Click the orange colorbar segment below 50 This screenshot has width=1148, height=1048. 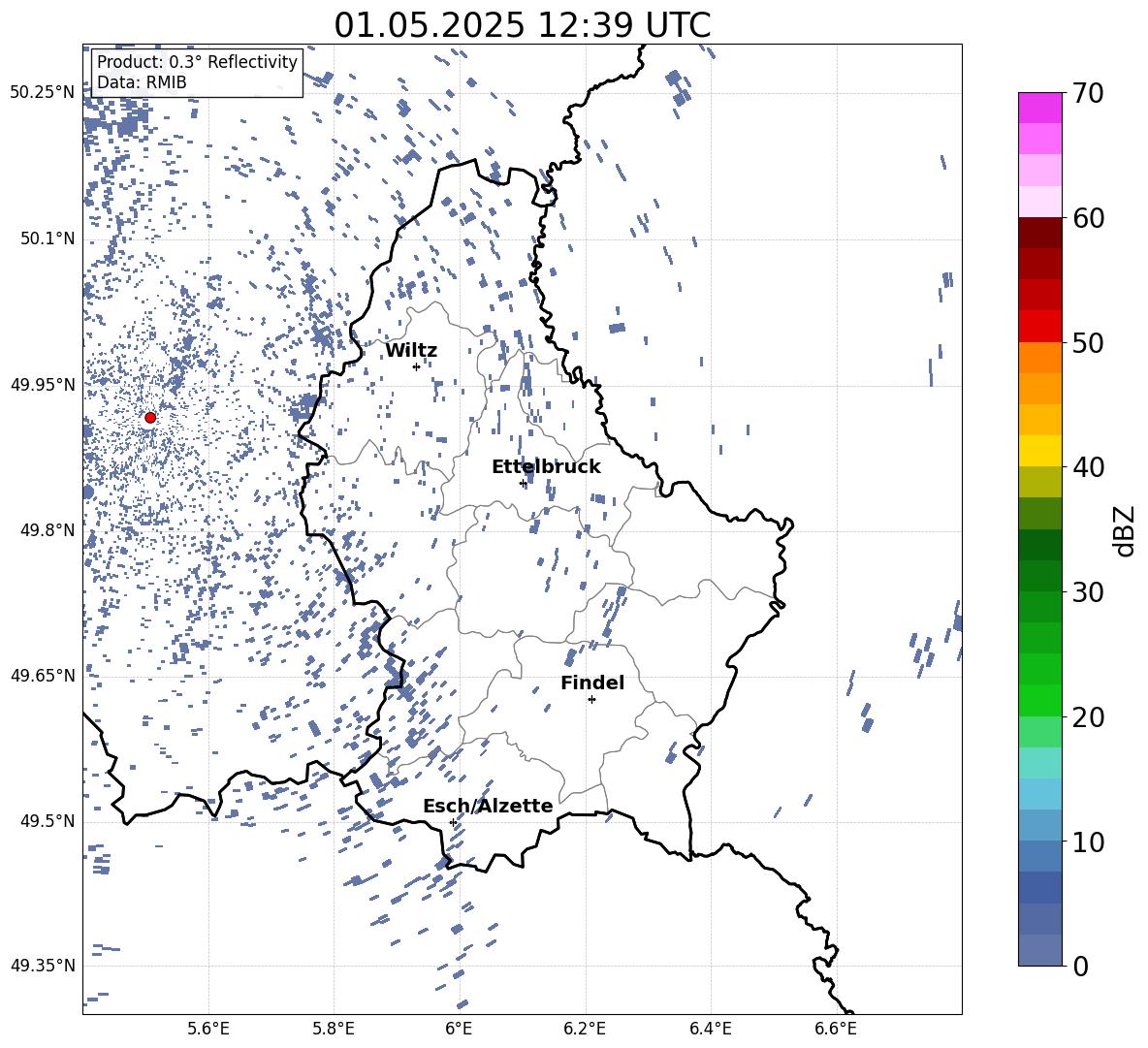point(1039,358)
